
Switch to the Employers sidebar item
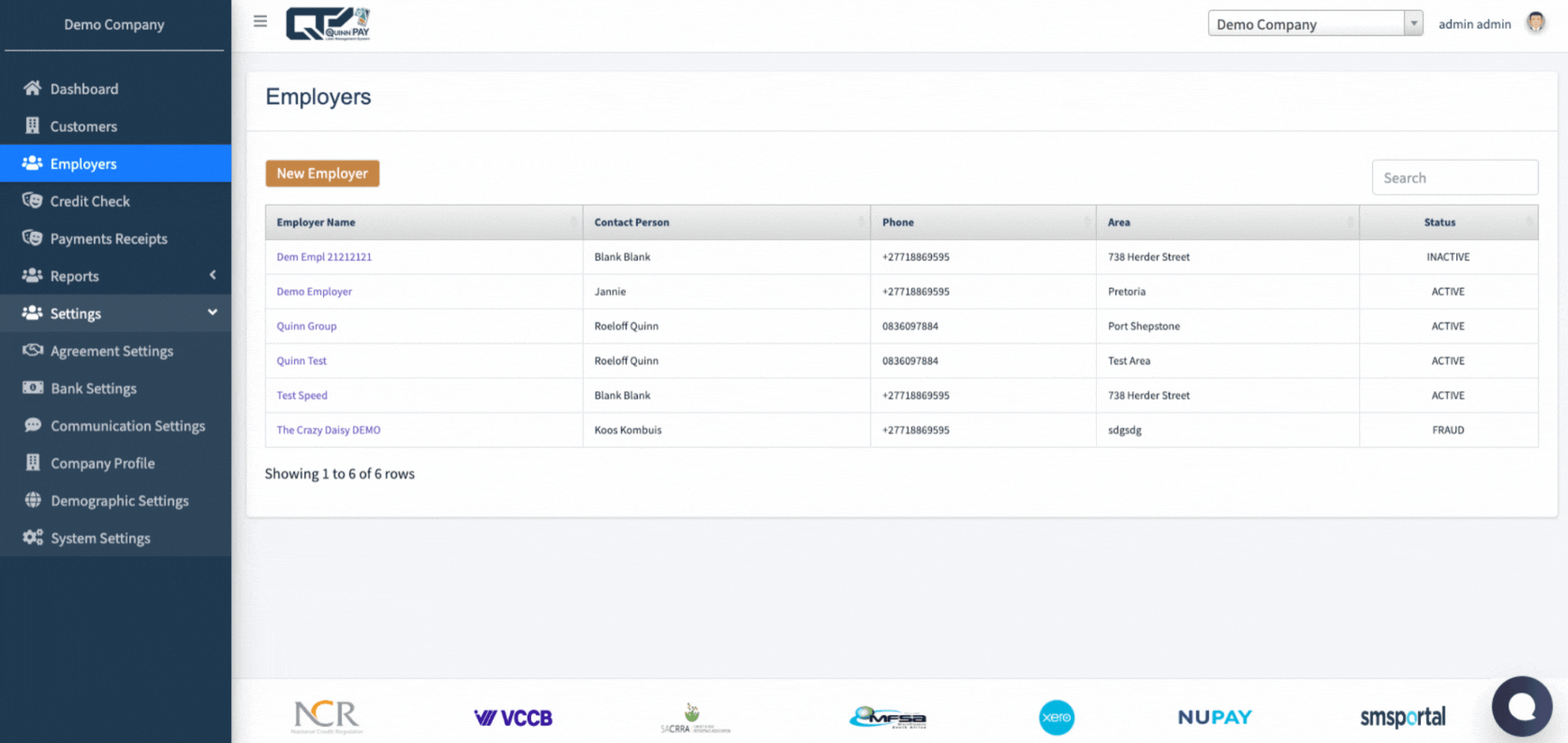pyautogui.click(x=84, y=163)
